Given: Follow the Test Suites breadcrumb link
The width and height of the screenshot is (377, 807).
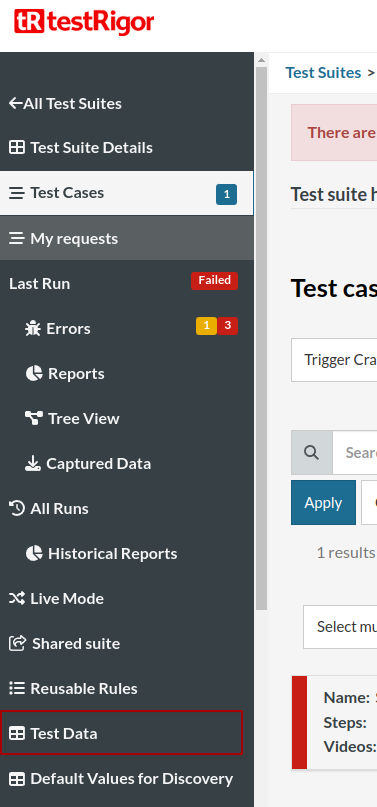Looking at the screenshot, I should (323, 73).
